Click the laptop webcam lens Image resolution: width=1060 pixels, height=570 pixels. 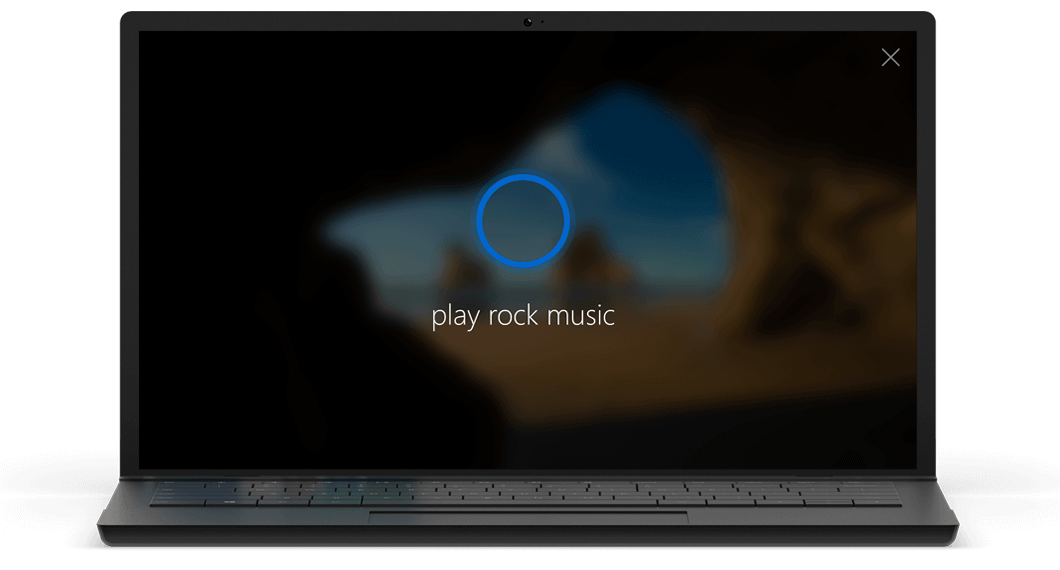click(528, 22)
